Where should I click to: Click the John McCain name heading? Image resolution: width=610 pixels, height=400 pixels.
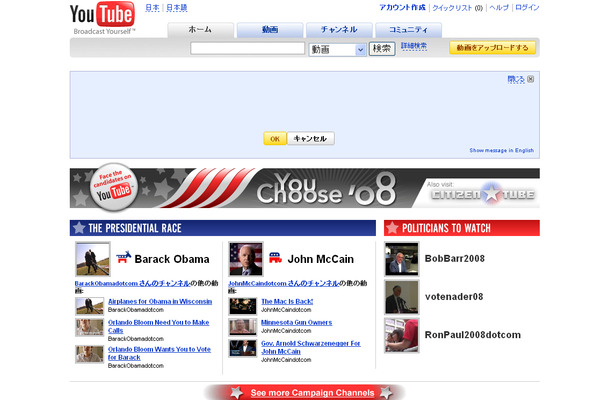(x=321, y=259)
